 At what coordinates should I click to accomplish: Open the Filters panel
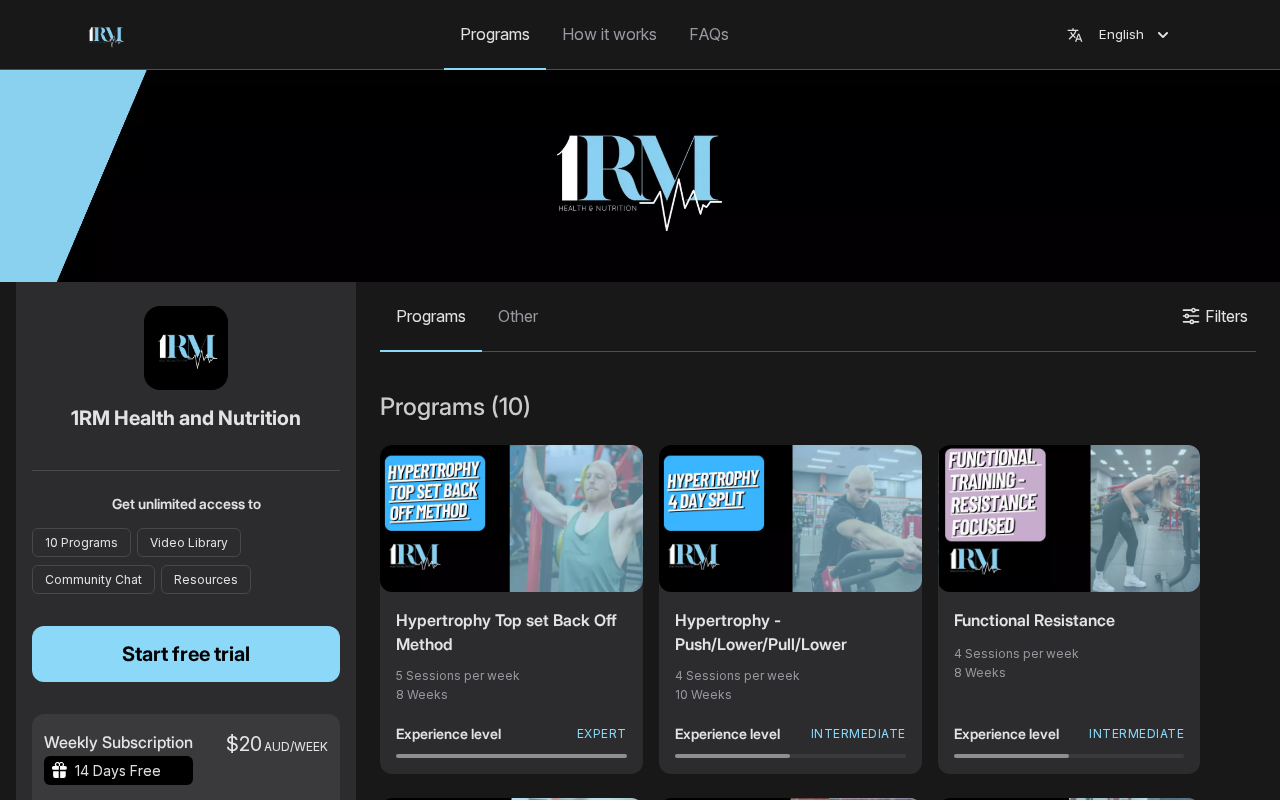(1215, 316)
